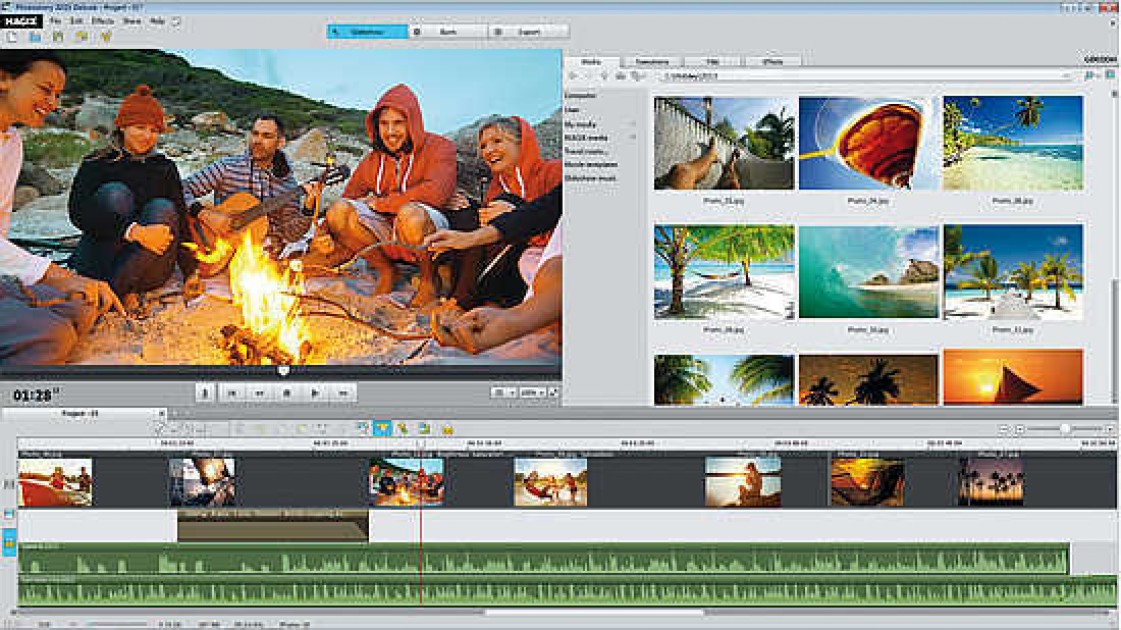Adjust the timeline zoom slider
Screen dimensions: 1121x630
coord(1065,428)
